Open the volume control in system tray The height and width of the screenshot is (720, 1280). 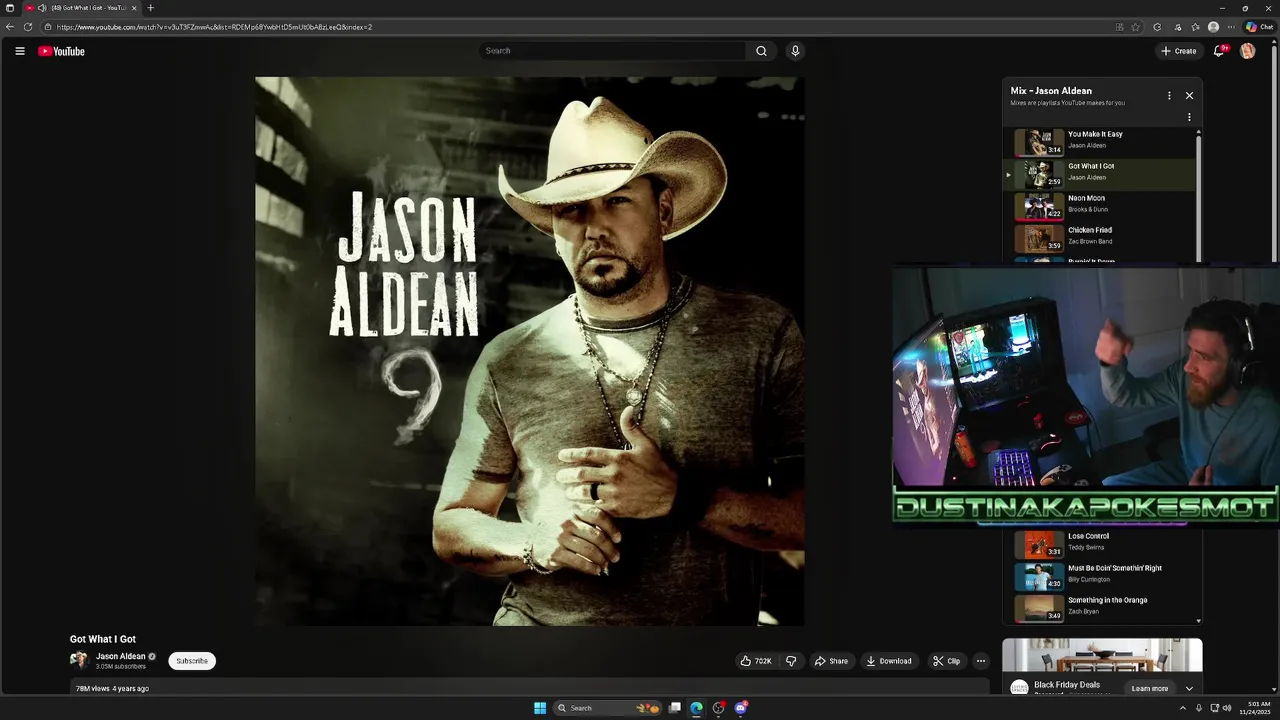pyautogui.click(x=1227, y=708)
